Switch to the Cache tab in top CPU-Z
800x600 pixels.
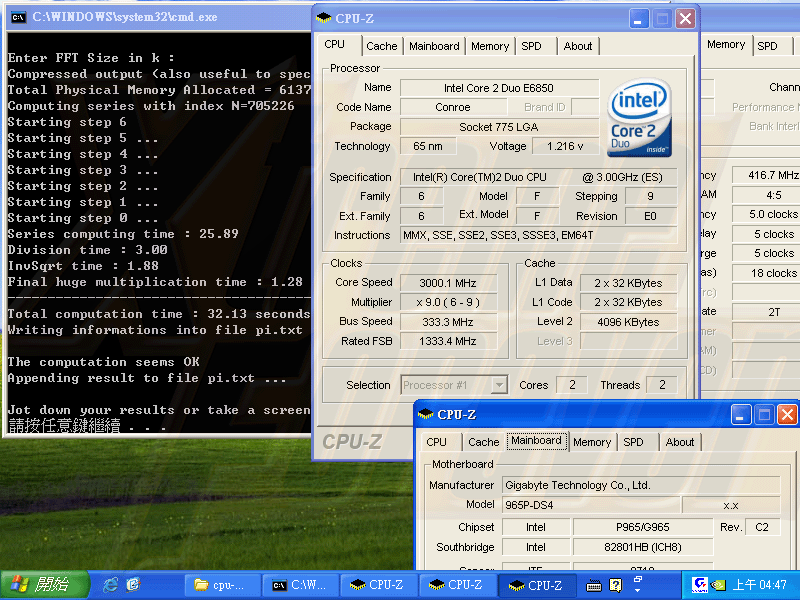(381, 46)
